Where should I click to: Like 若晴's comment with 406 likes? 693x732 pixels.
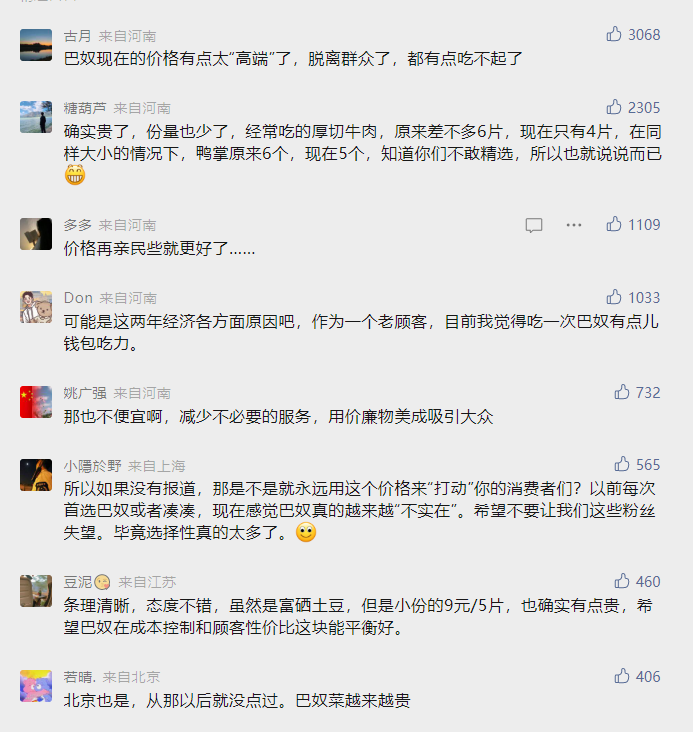[622, 677]
